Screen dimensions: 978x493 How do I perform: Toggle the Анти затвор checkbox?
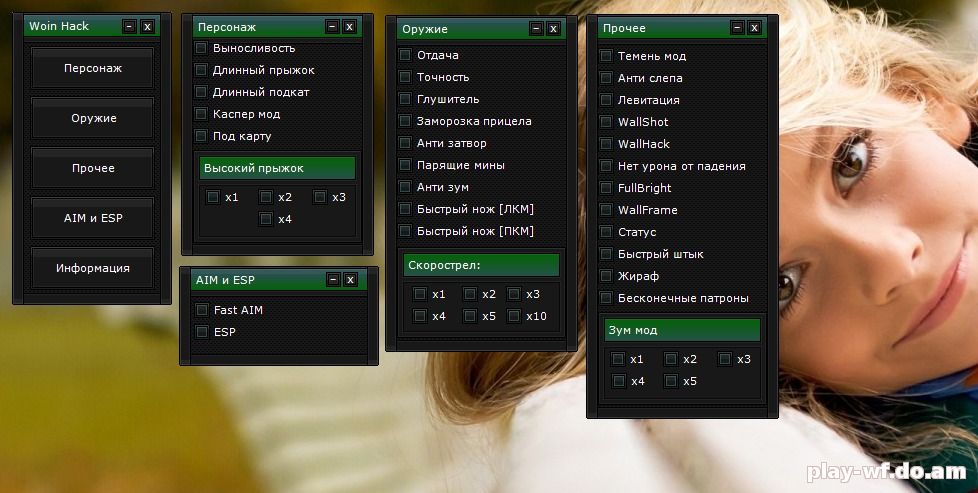tap(405, 143)
